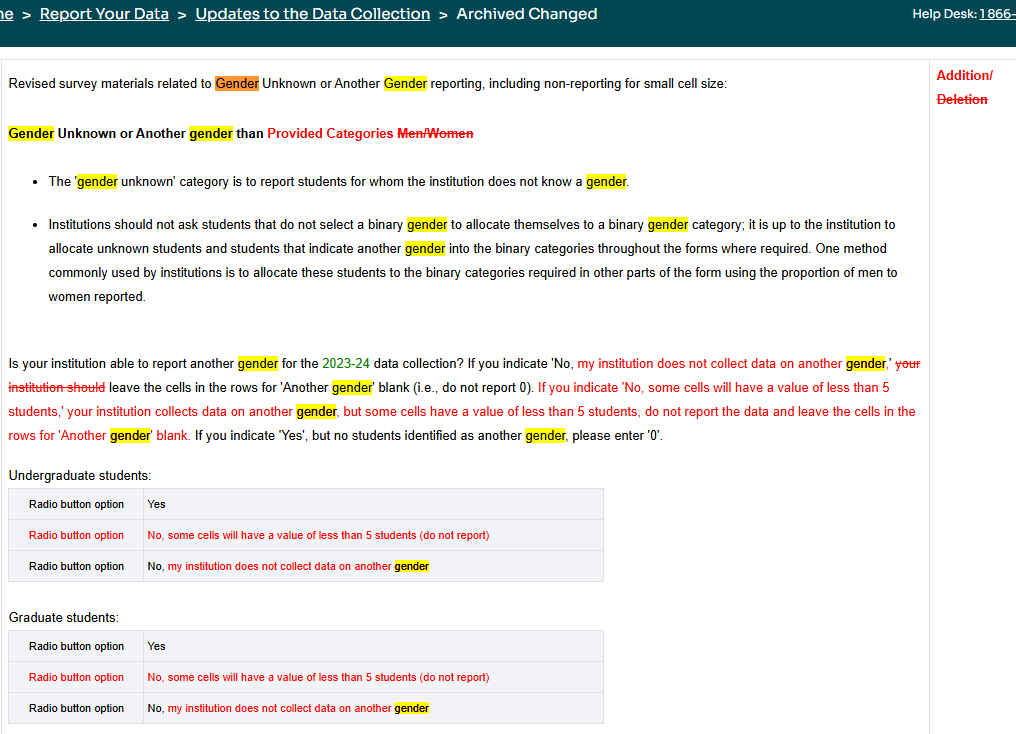The image size is (1016, 734).
Task: Click the struck-through Deletion legend label
Action: (x=962, y=99)
